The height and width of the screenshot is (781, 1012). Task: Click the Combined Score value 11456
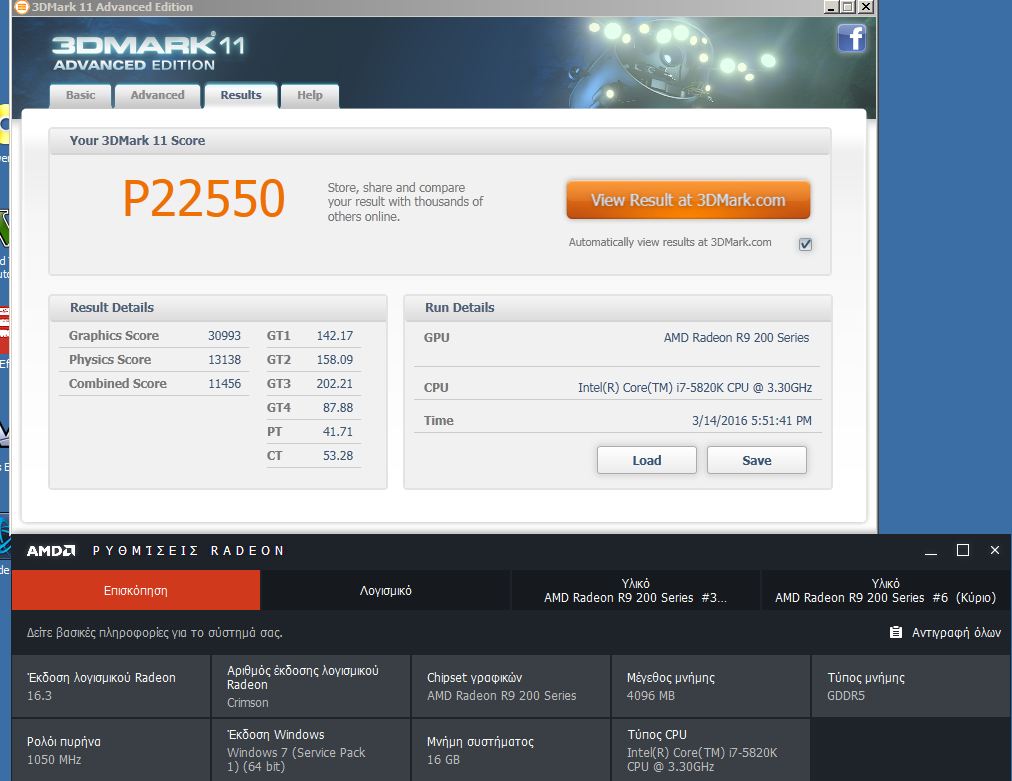(224, 383)
